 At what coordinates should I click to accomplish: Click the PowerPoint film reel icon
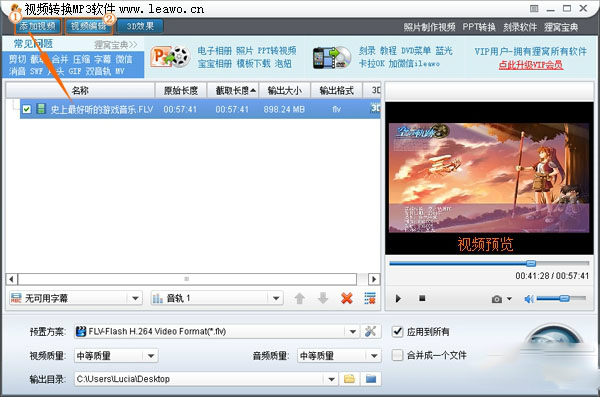coord(170,57)
